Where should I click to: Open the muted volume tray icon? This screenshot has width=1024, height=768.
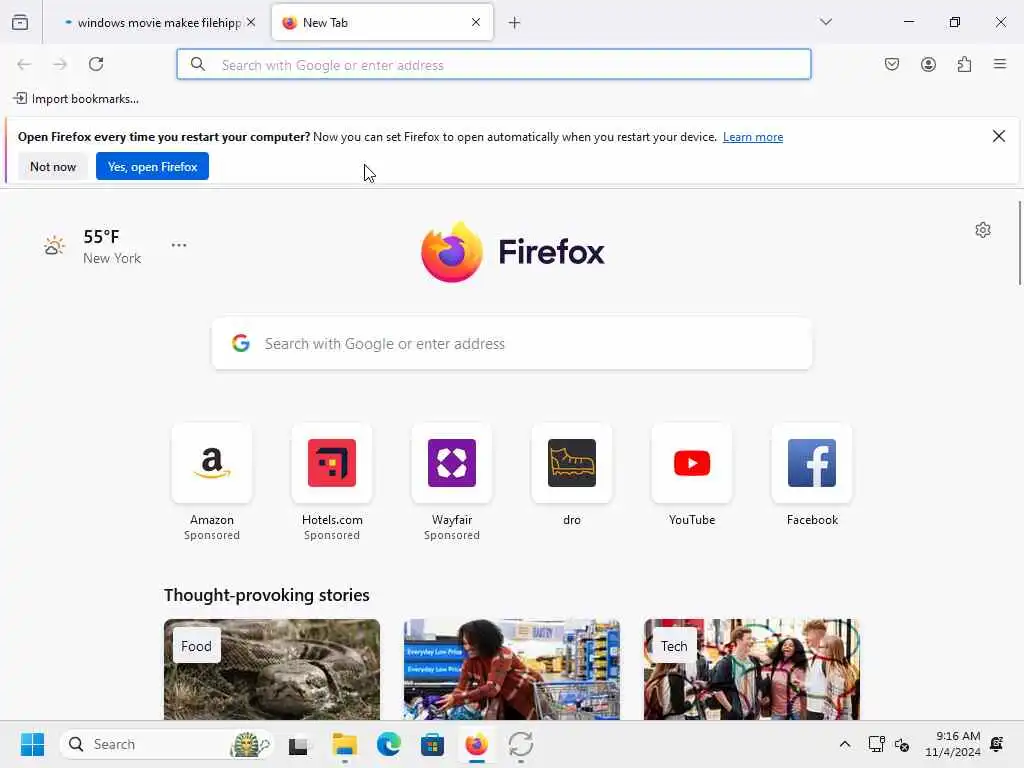[902, 744]
